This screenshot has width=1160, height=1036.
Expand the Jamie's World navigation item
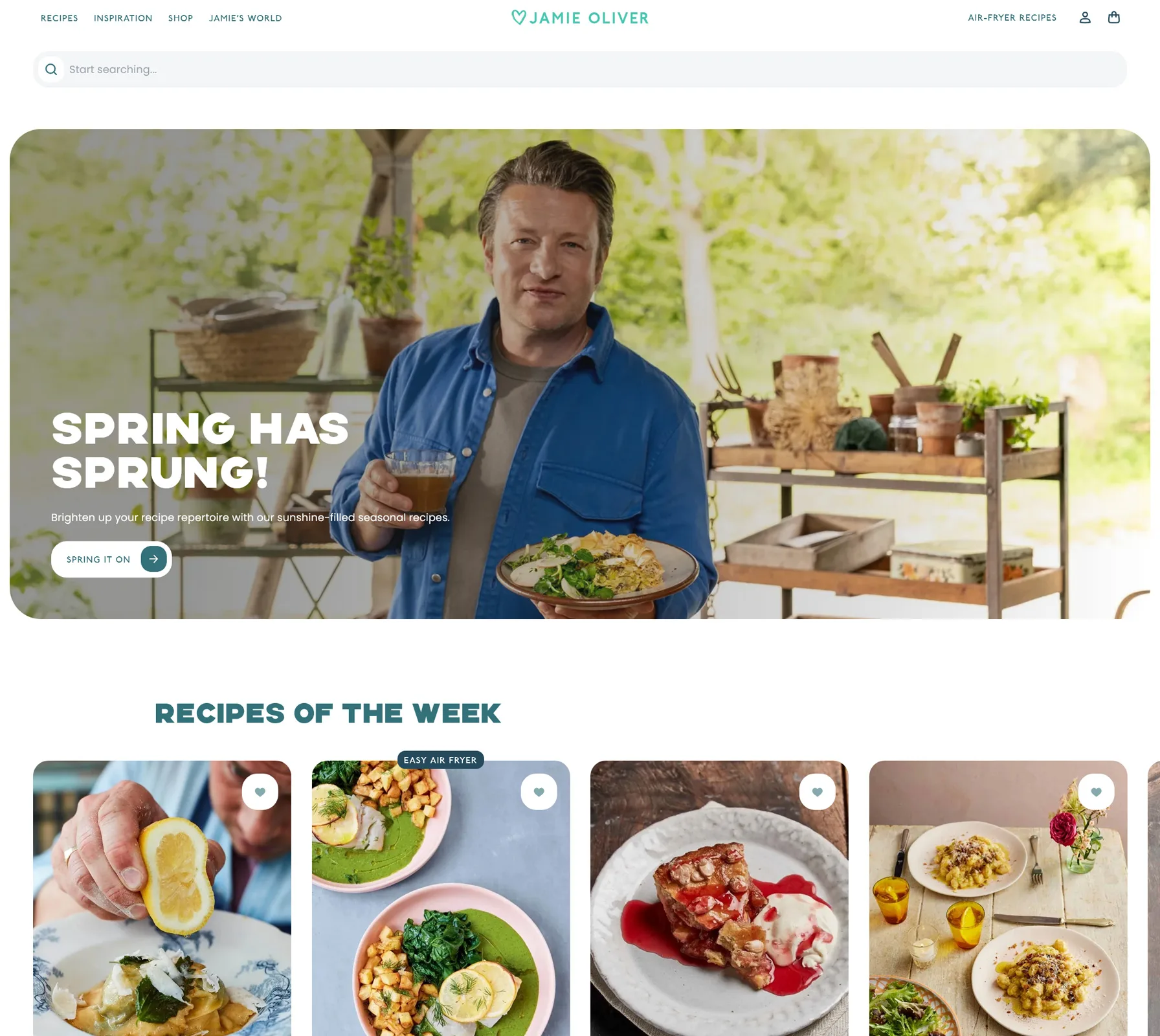point(245,18)
